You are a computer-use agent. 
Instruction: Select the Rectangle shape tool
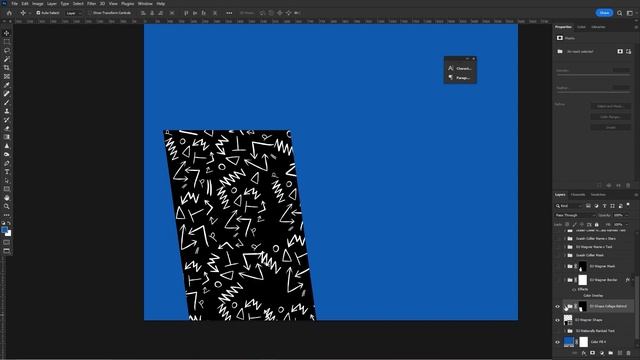click(x=7, y=189)
